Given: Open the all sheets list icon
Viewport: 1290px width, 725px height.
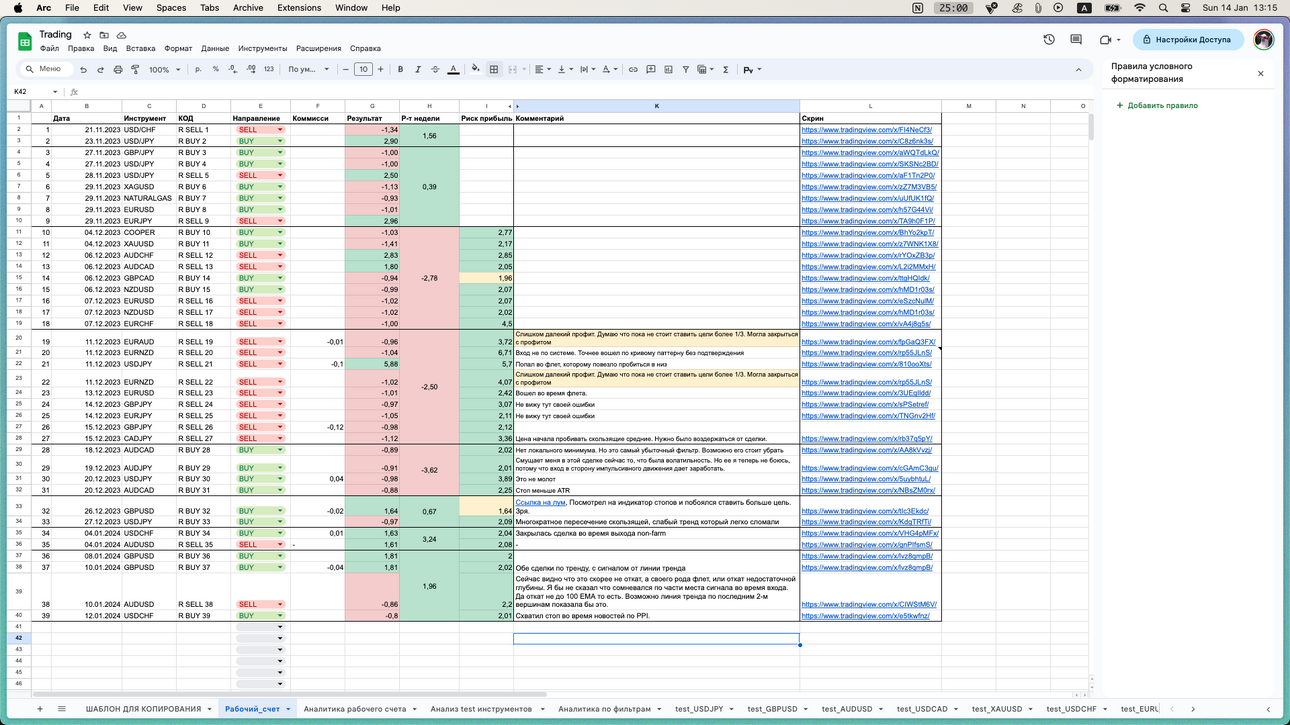Looking at the screenshot, I should click(61, 709).
